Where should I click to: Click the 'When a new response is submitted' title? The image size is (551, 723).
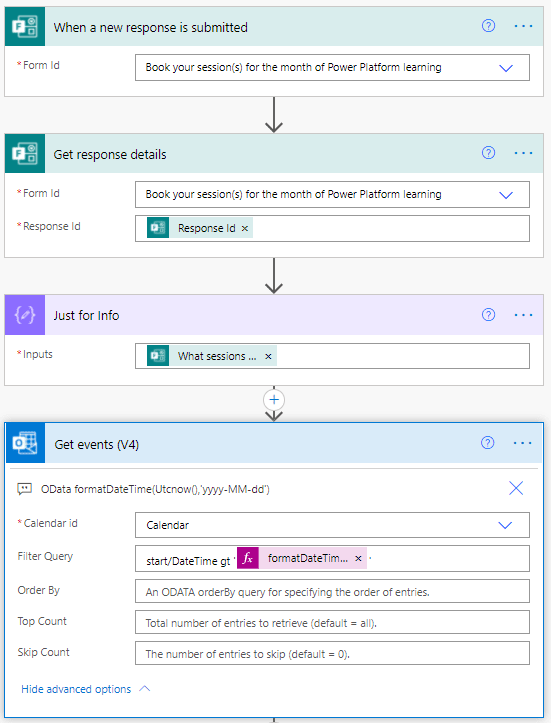click(150, 28)
